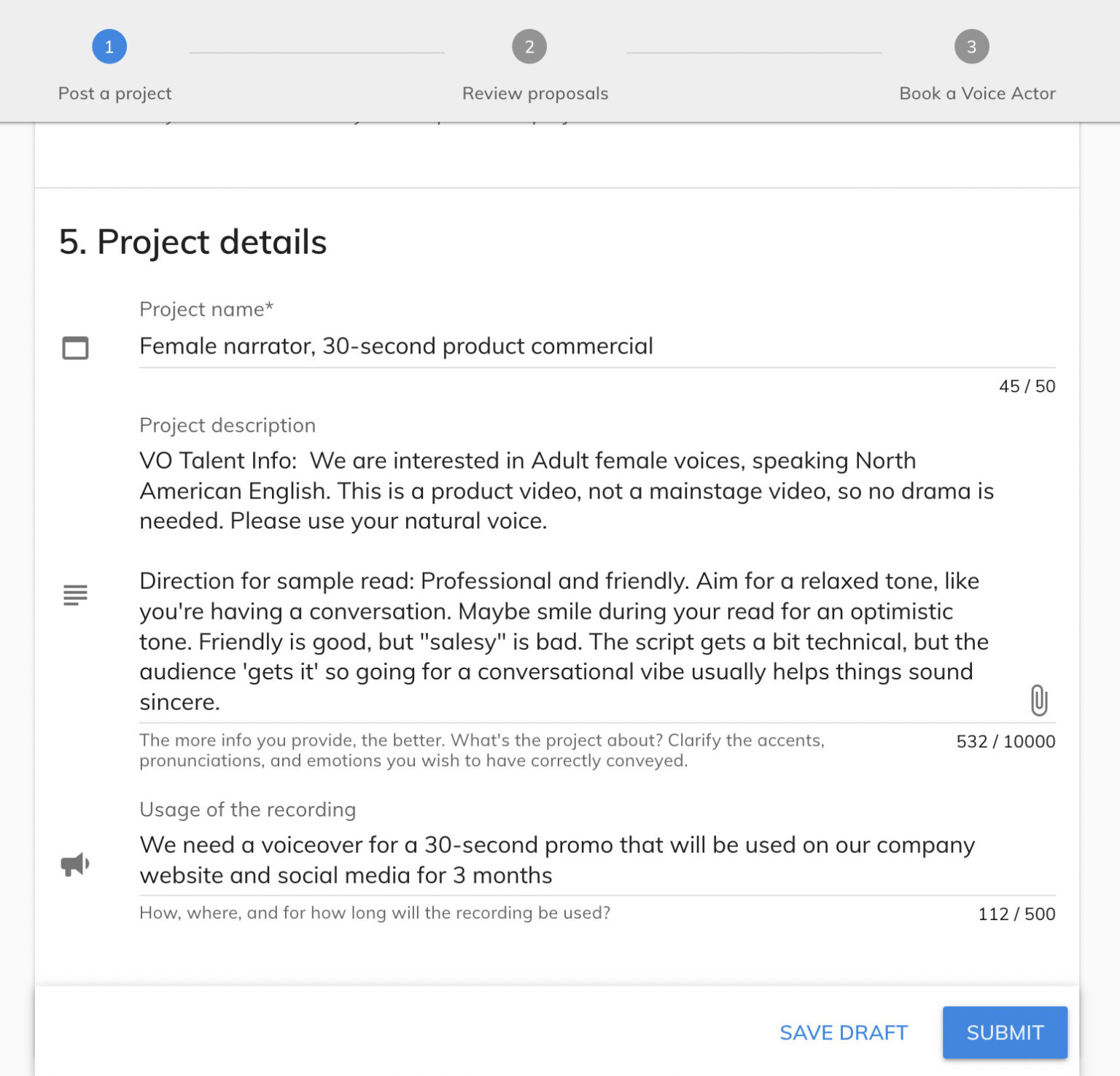Click the megaphone usage icon
Image resolution: width=1120 pixels, height=1076 pixels.
(x=75, y=865)
